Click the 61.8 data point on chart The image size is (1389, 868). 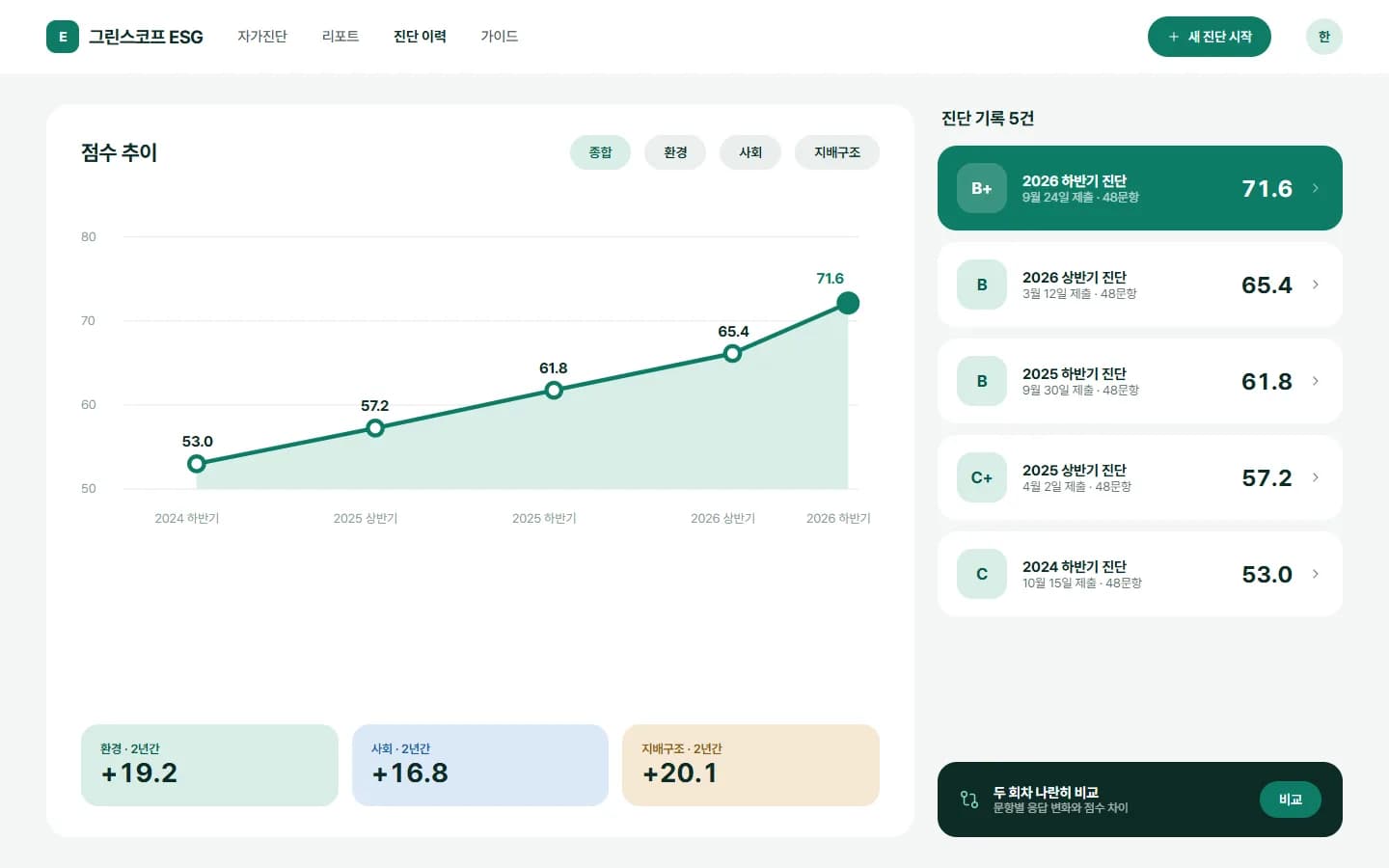click(554, 391)
